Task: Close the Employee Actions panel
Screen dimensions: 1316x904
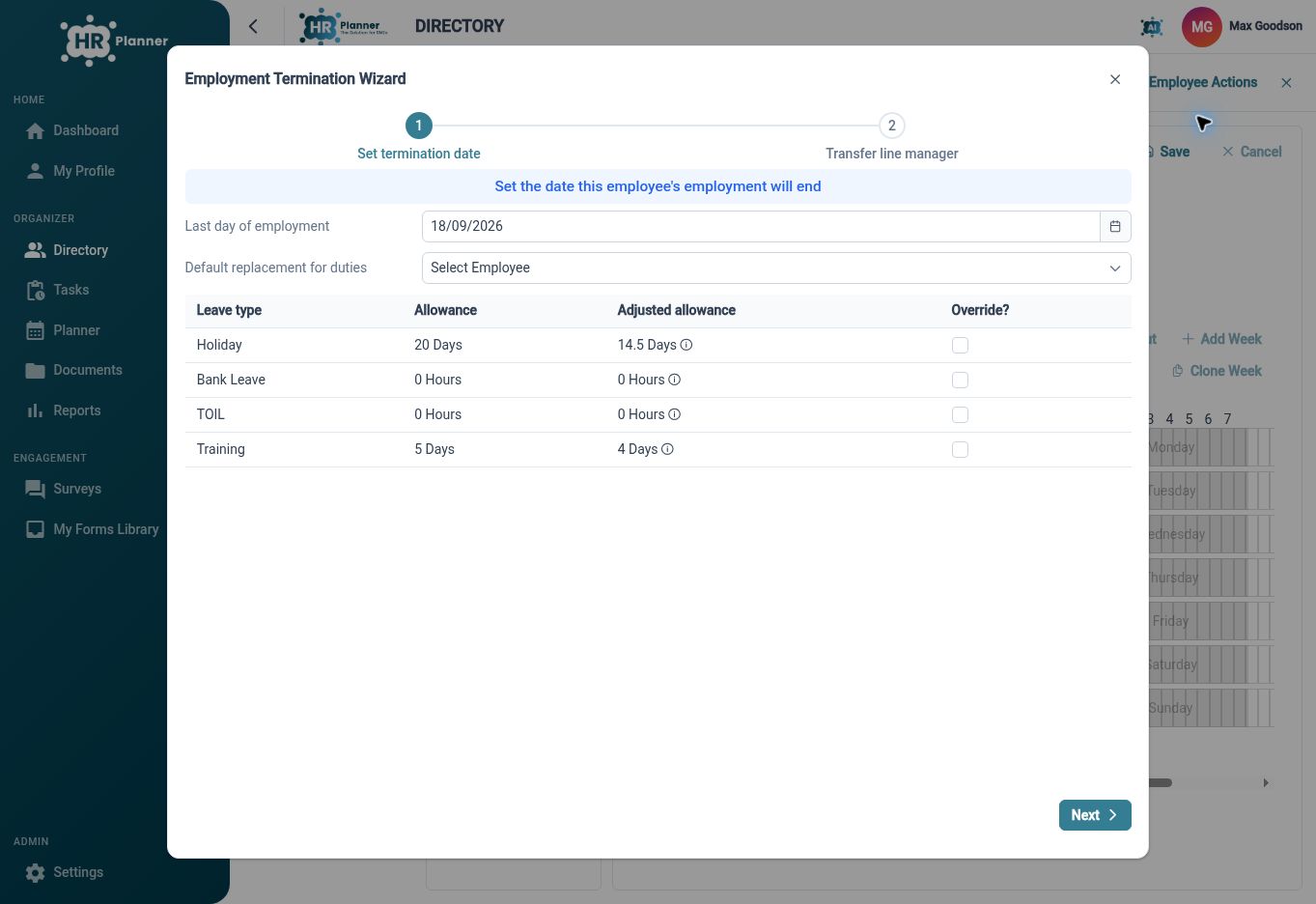Action: click(1286, 83)
